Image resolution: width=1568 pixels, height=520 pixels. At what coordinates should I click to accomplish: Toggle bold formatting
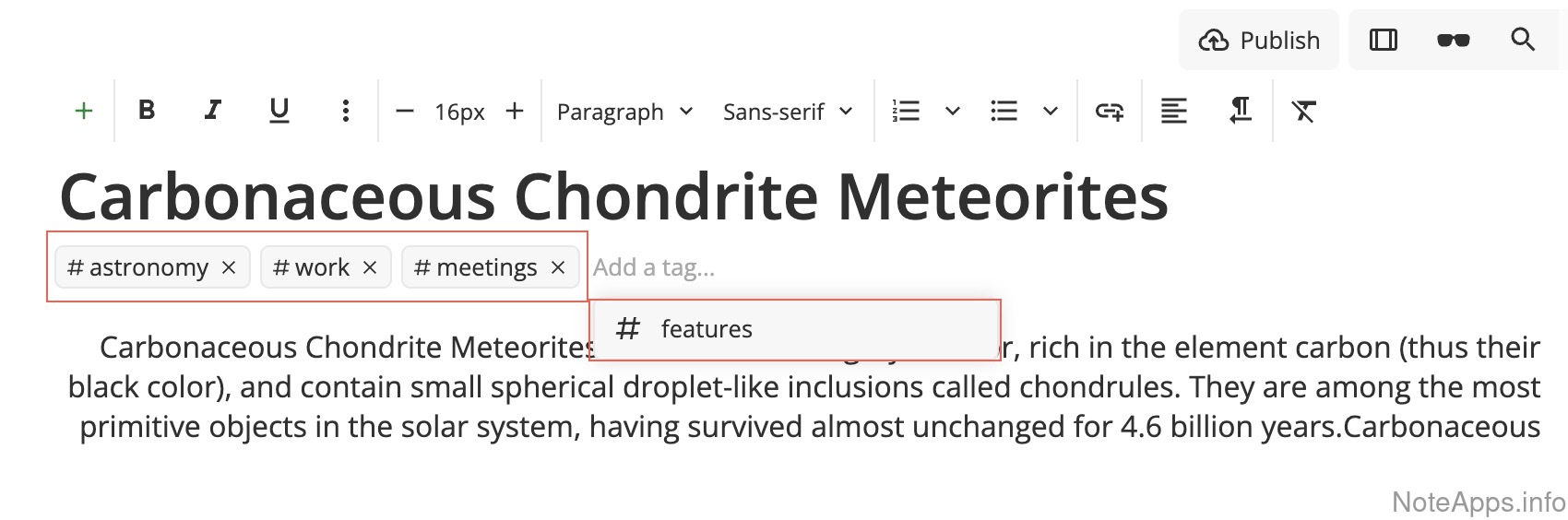point(146,111)
